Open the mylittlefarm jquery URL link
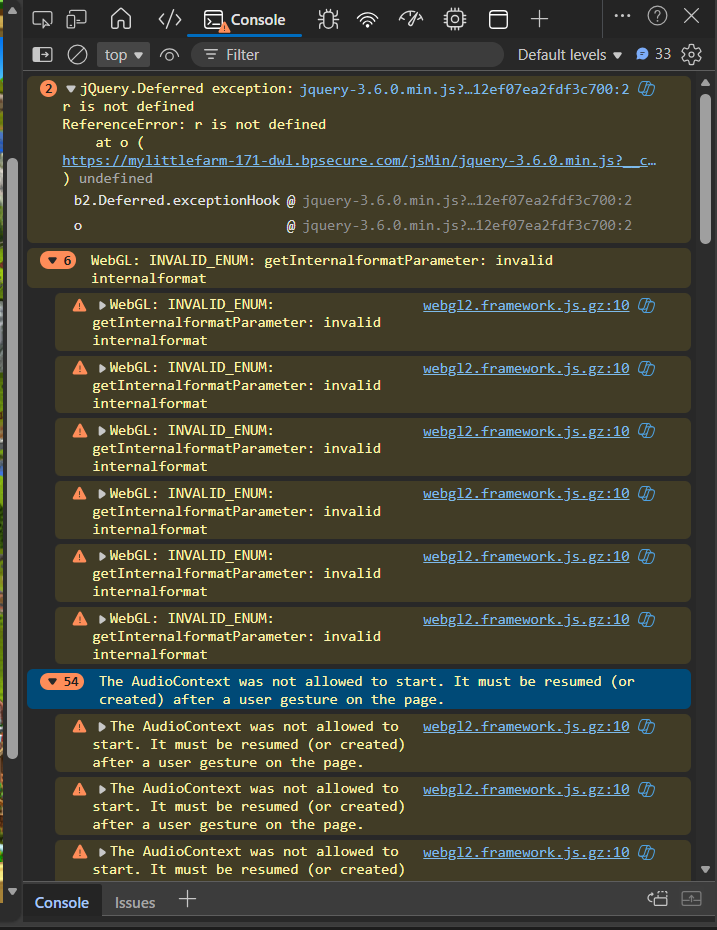 tap(360, 160)
